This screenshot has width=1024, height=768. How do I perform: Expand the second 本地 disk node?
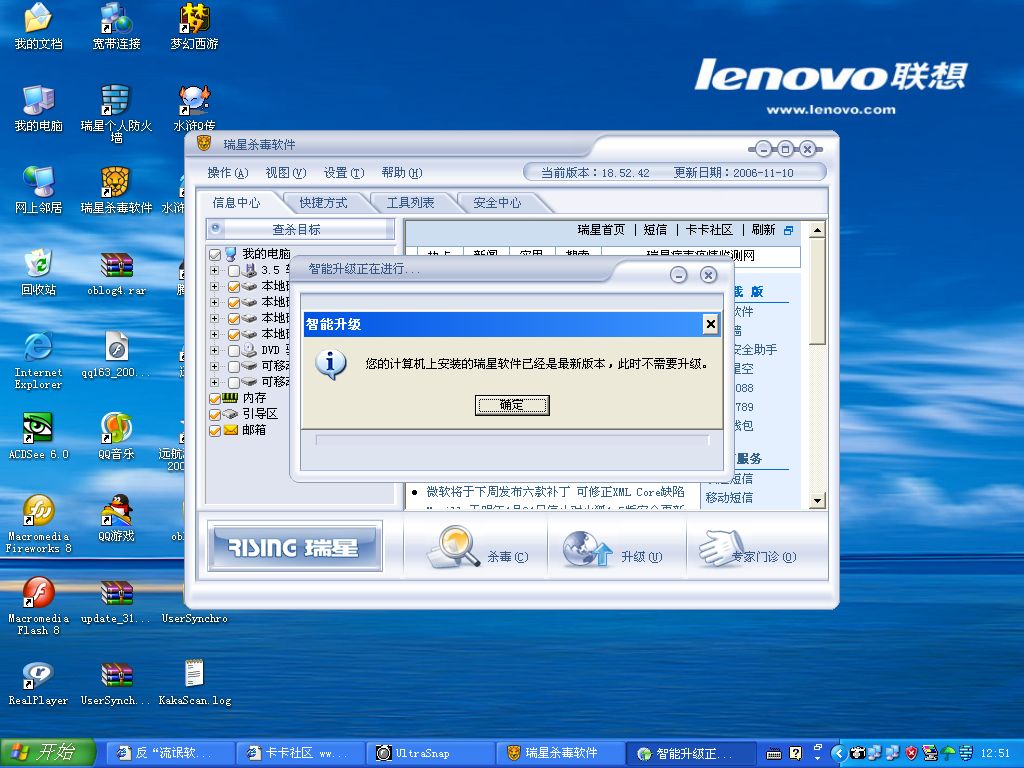tap(214, 302)
